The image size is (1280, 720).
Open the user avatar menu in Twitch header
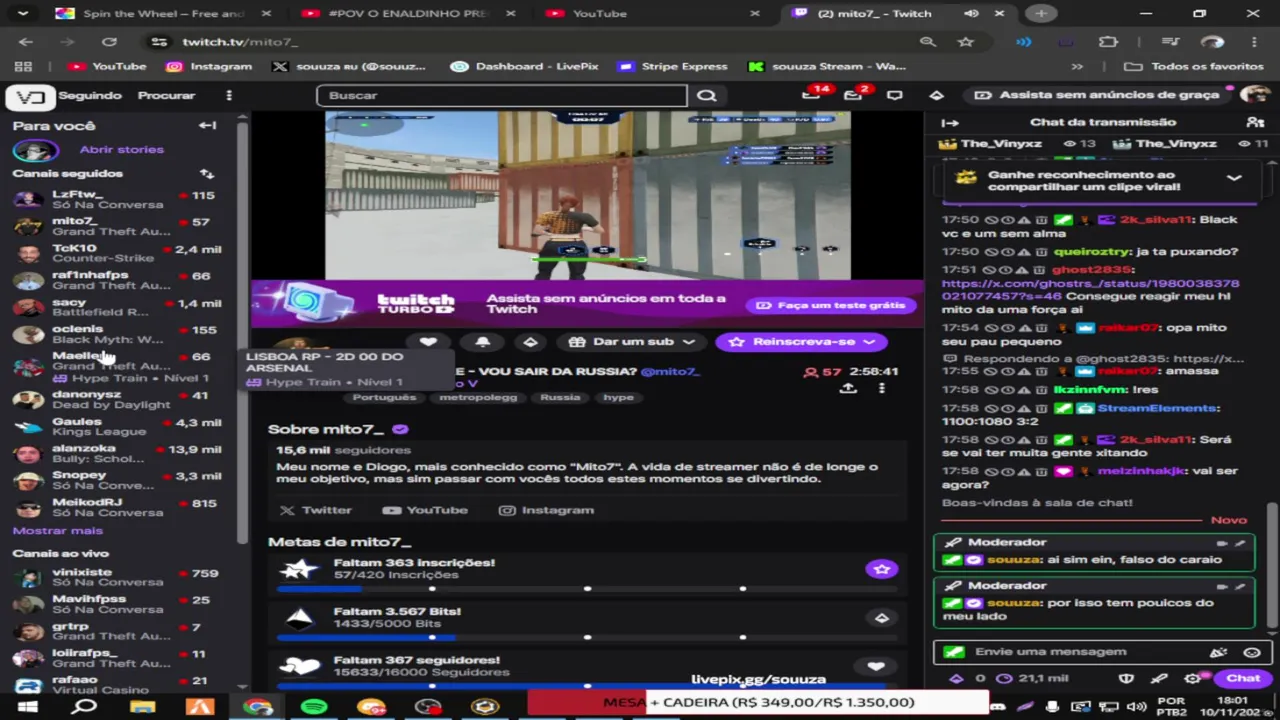[x=1254, y=95]
